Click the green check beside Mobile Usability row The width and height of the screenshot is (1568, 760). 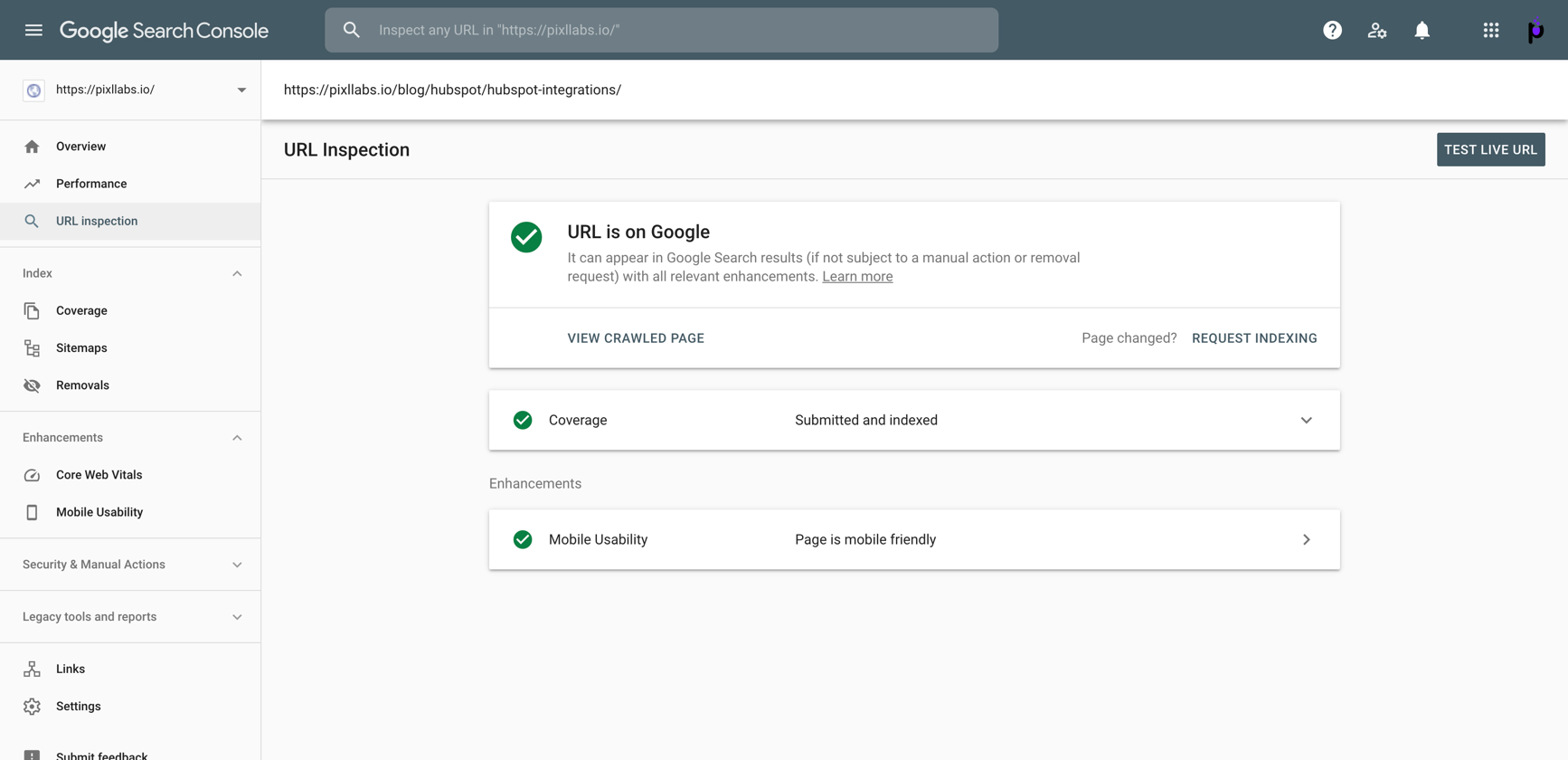523,539
